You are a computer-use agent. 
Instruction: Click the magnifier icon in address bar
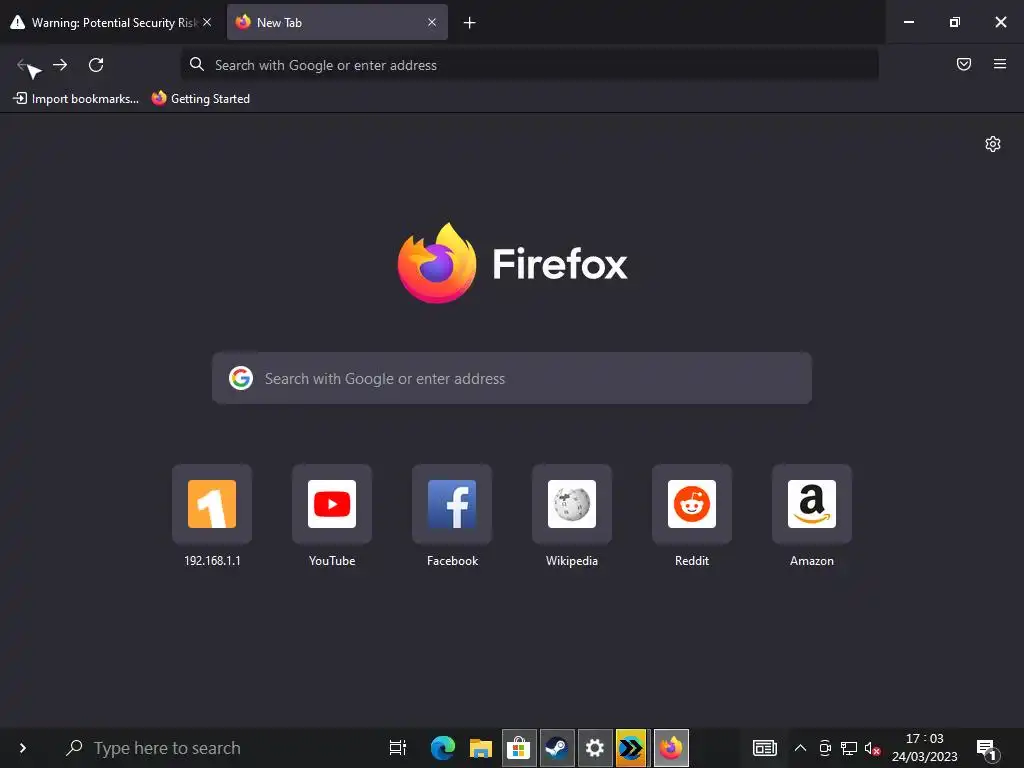(197, 64)
